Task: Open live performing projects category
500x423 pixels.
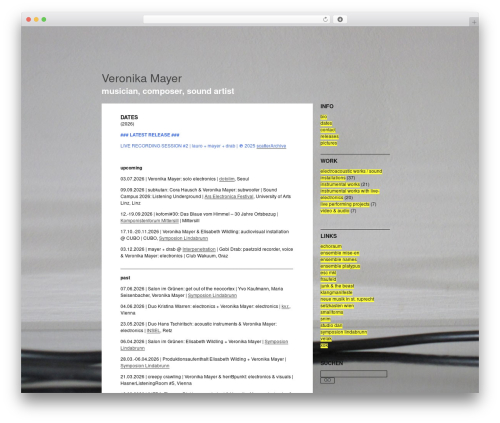Action: tap(345, 204)
